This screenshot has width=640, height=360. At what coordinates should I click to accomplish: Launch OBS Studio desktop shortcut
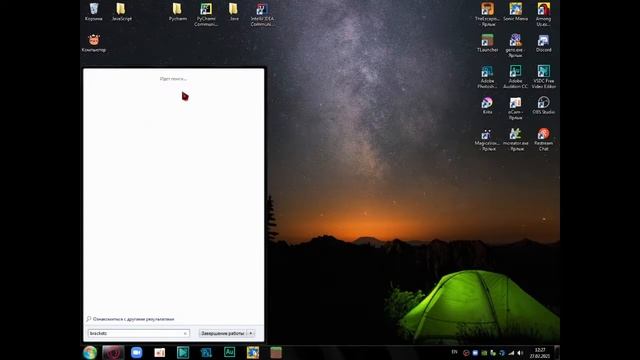coord(543,105)
